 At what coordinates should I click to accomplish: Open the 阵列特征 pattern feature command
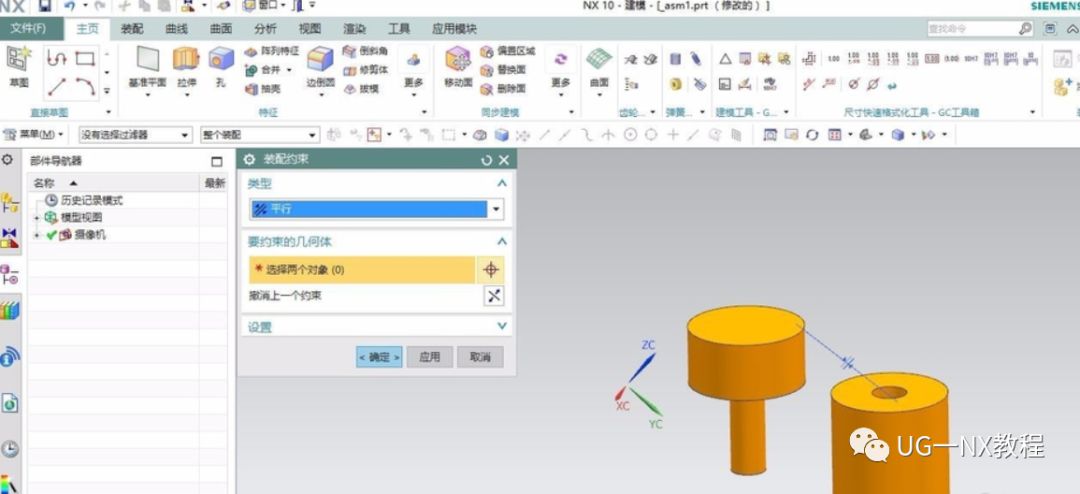point(271,51)
